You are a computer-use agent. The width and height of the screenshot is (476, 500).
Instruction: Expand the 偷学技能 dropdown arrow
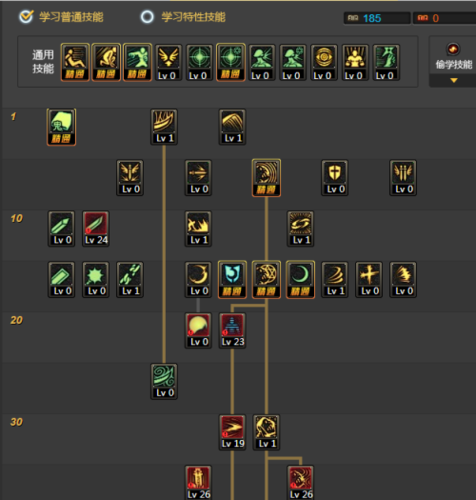(x=454, y=80)
